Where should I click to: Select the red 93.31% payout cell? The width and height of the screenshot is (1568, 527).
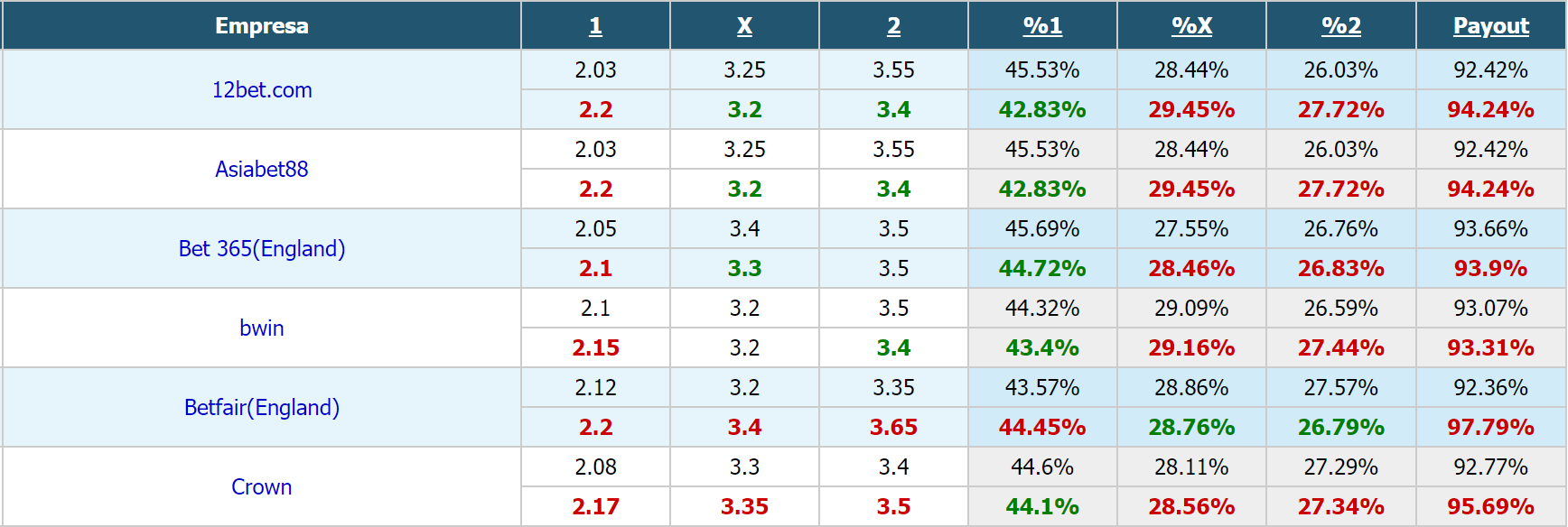point(1491,348)
